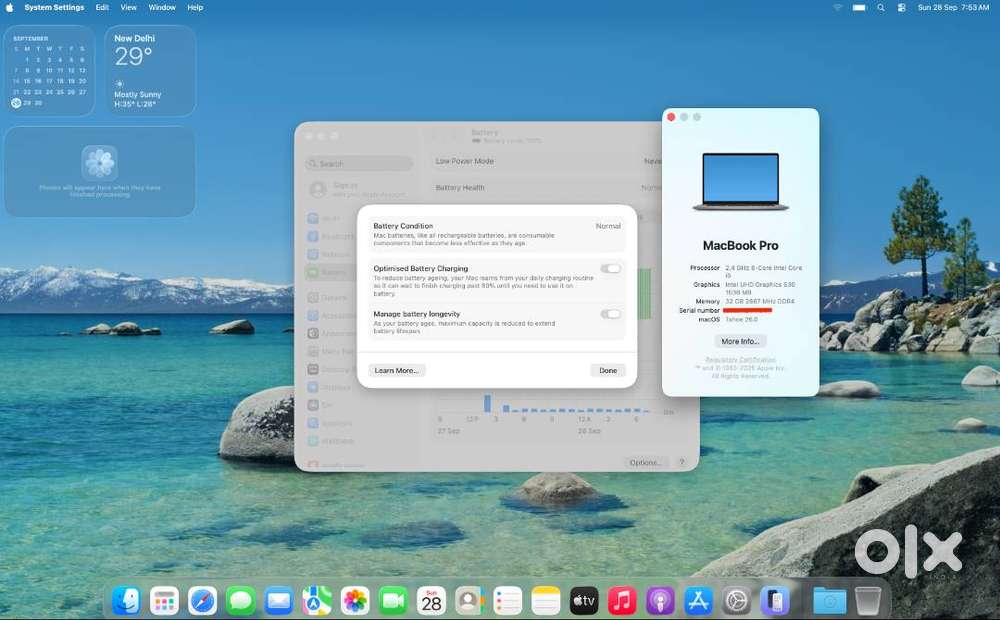1000x620 pixels.
Task: Click the New Delhi weather widget
Action: click(150, 70)
